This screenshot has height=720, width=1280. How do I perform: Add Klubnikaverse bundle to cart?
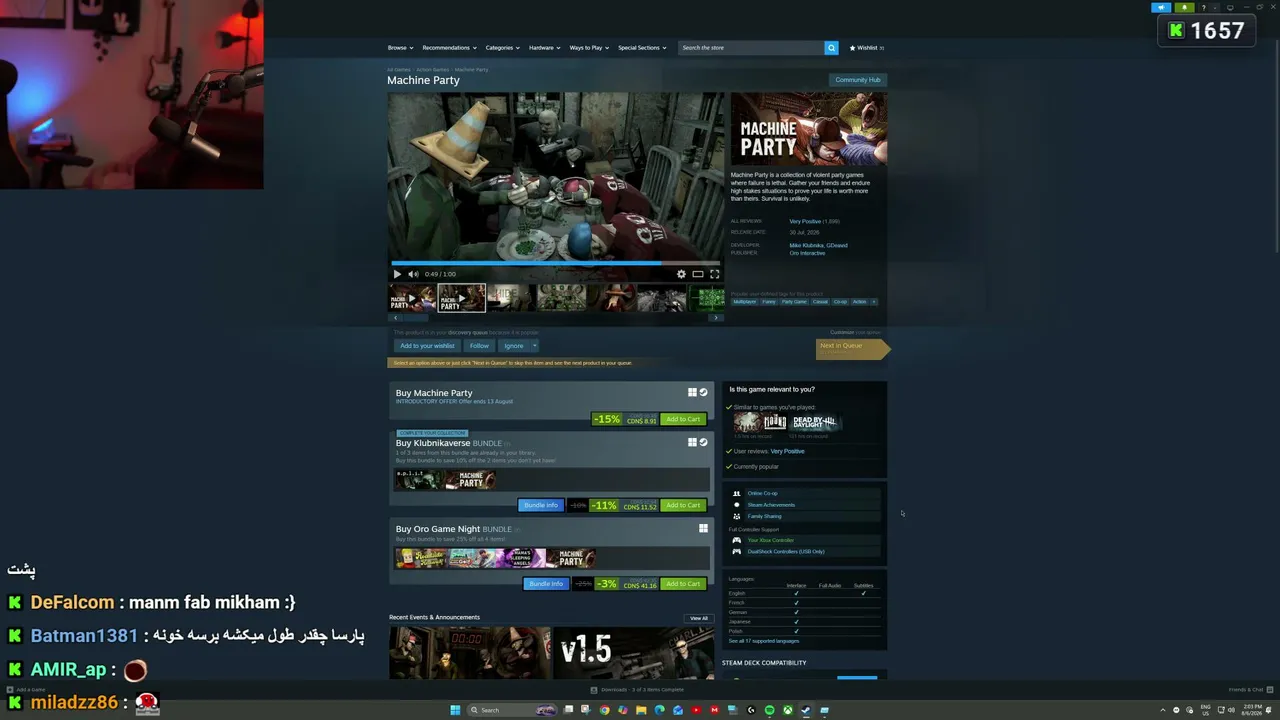click(683, 505)
